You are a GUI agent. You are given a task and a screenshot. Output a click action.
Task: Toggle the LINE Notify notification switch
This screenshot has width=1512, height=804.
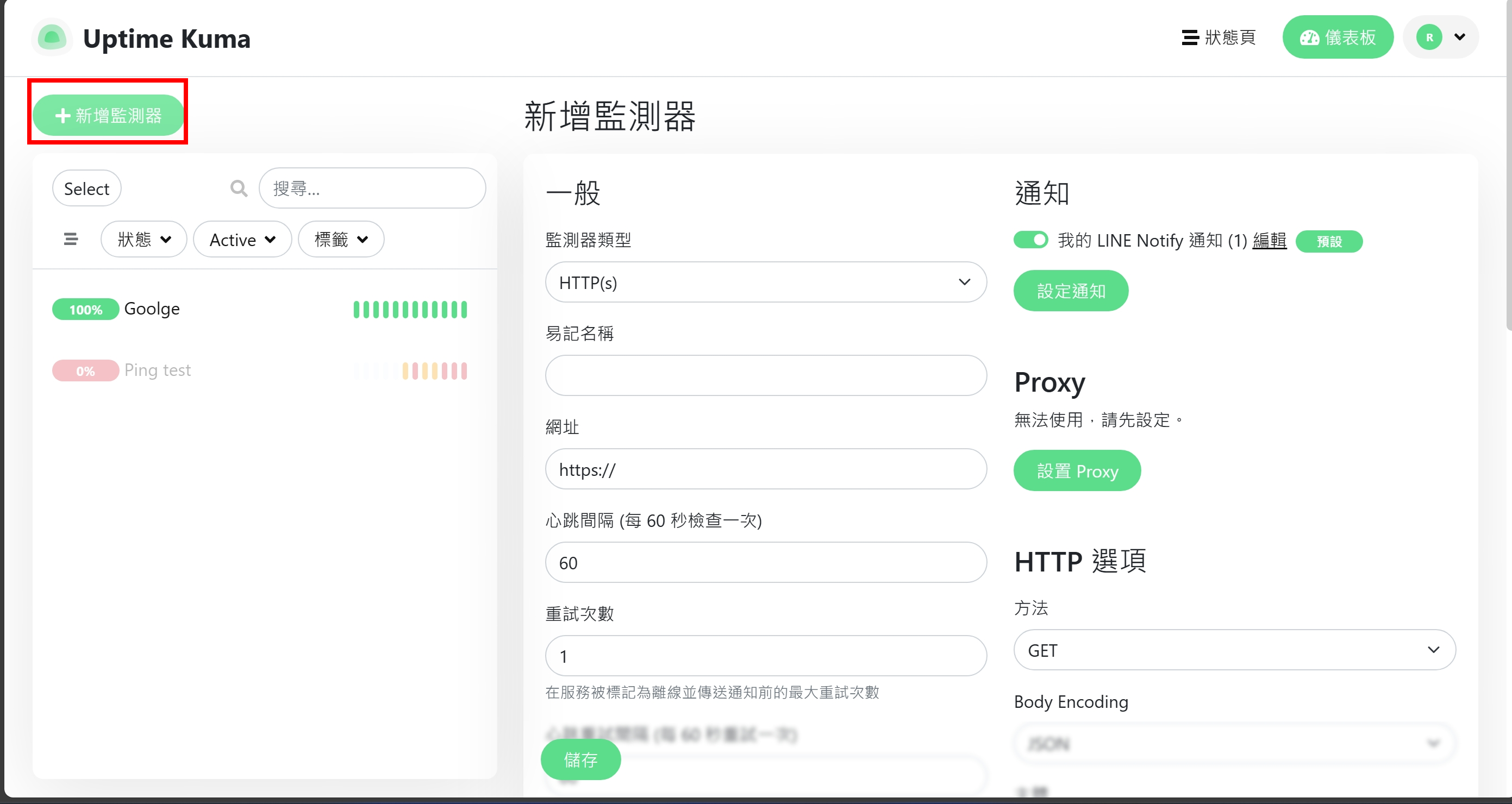tap(1030, 240)
